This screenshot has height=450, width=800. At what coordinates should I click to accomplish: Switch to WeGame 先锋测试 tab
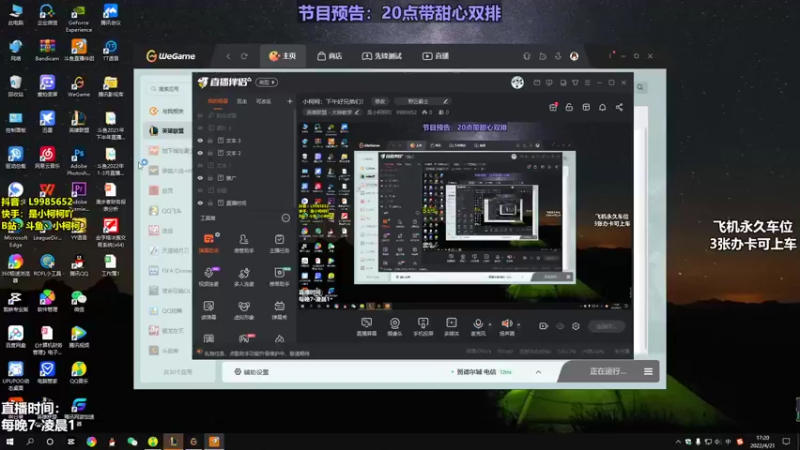tap(382, 56)
